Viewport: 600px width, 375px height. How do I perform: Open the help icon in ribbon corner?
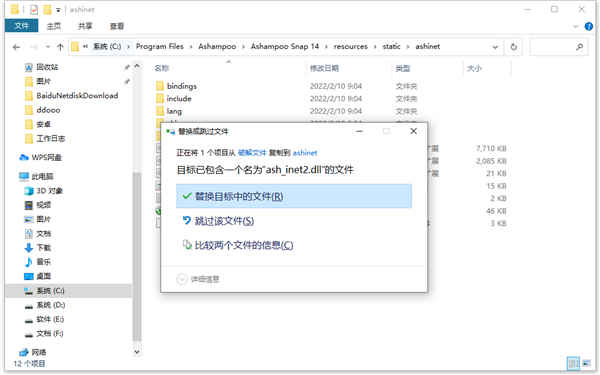(x=589, y=26)
